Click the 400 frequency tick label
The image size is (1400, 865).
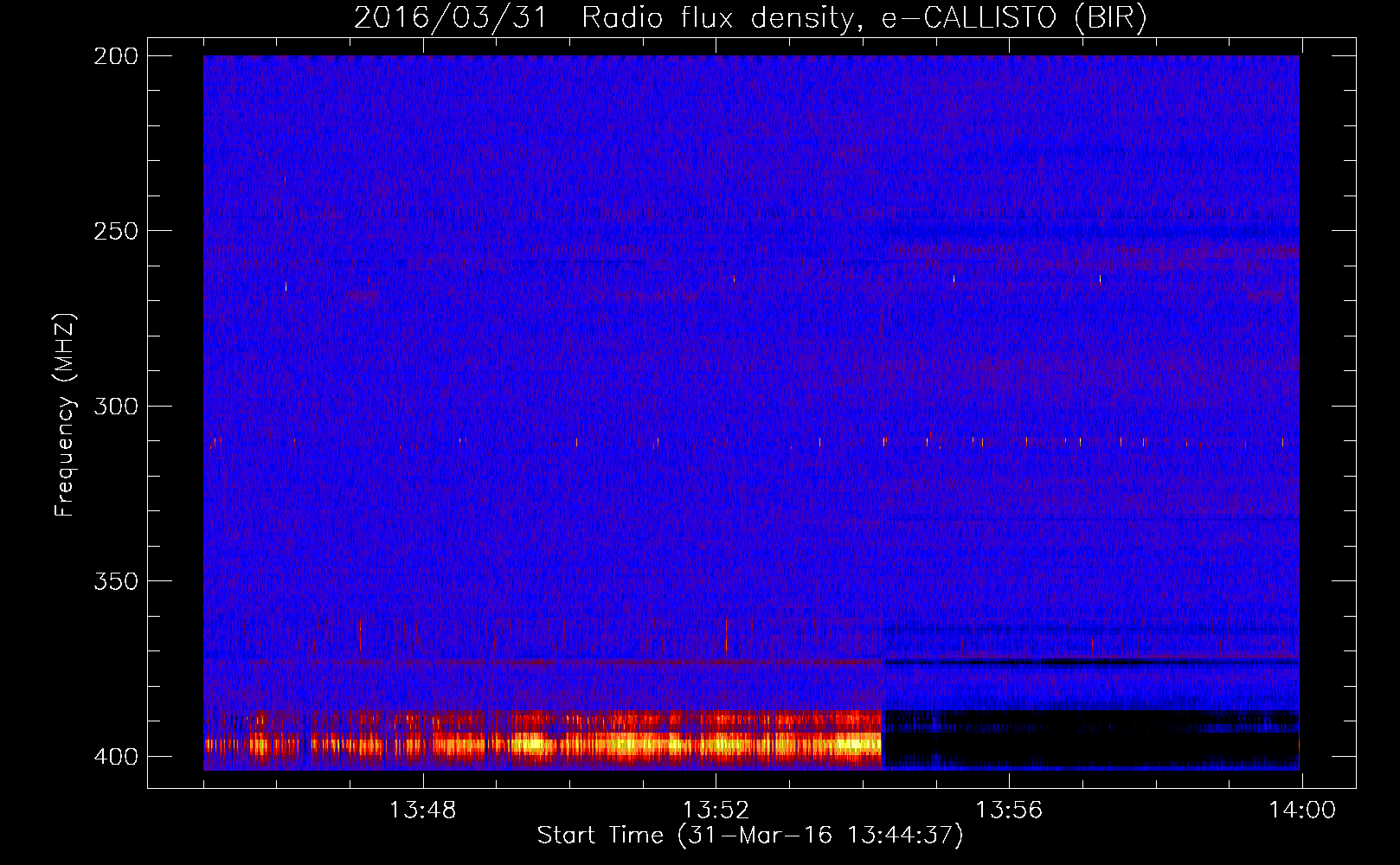click(x=116, y=757)
